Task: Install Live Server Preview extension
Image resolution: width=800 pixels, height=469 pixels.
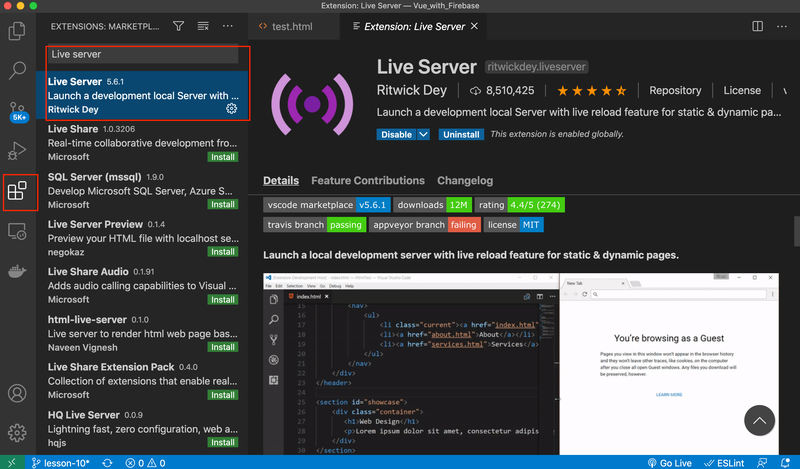Action: (x=223, y=252)
